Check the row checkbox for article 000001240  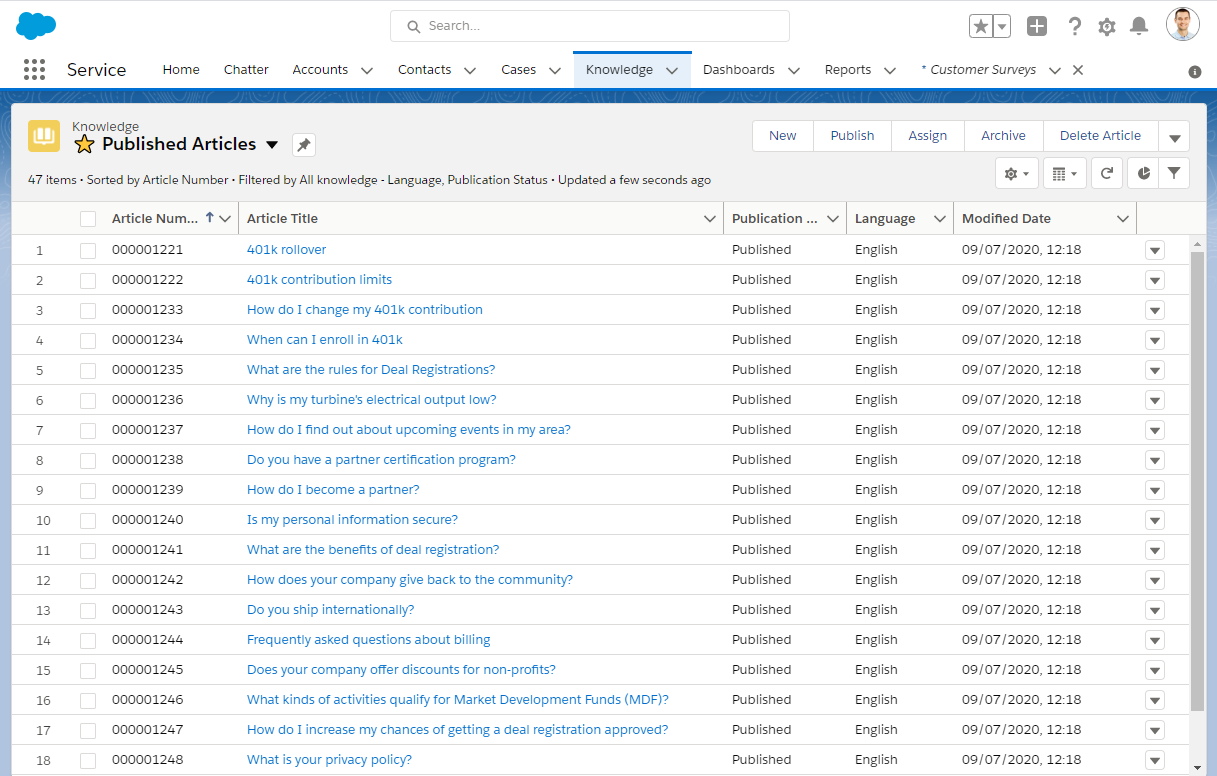pyautogui.click(x=87, y=519)
